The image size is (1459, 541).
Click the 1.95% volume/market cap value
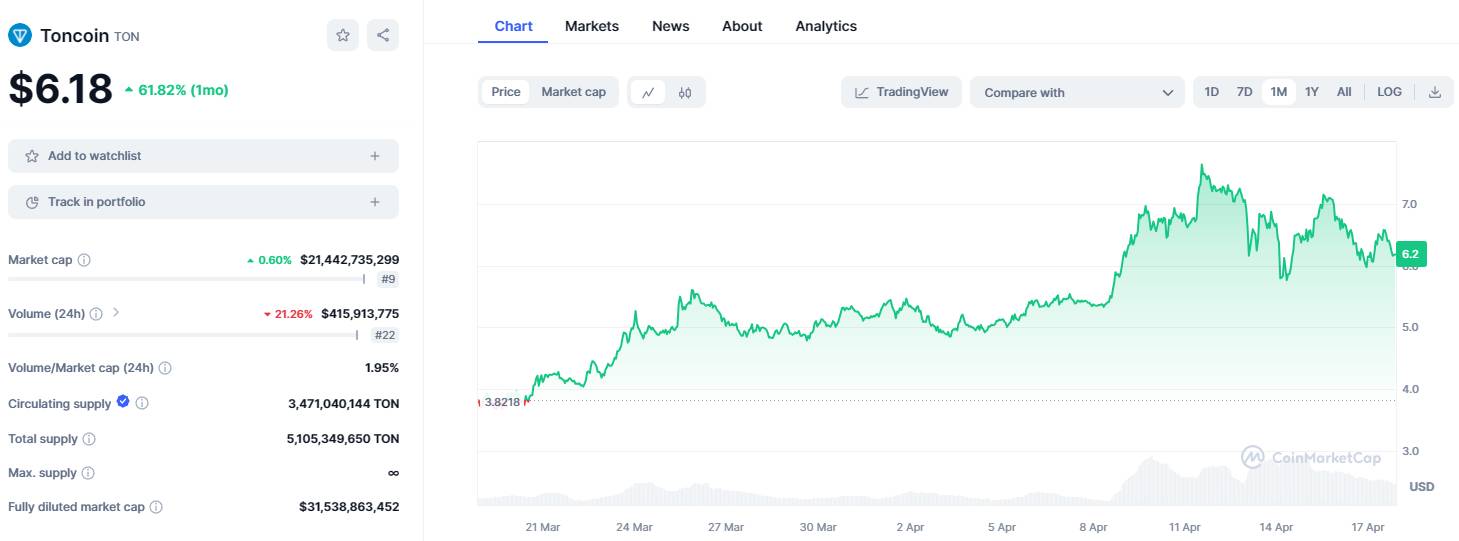[x=382, y=368]
